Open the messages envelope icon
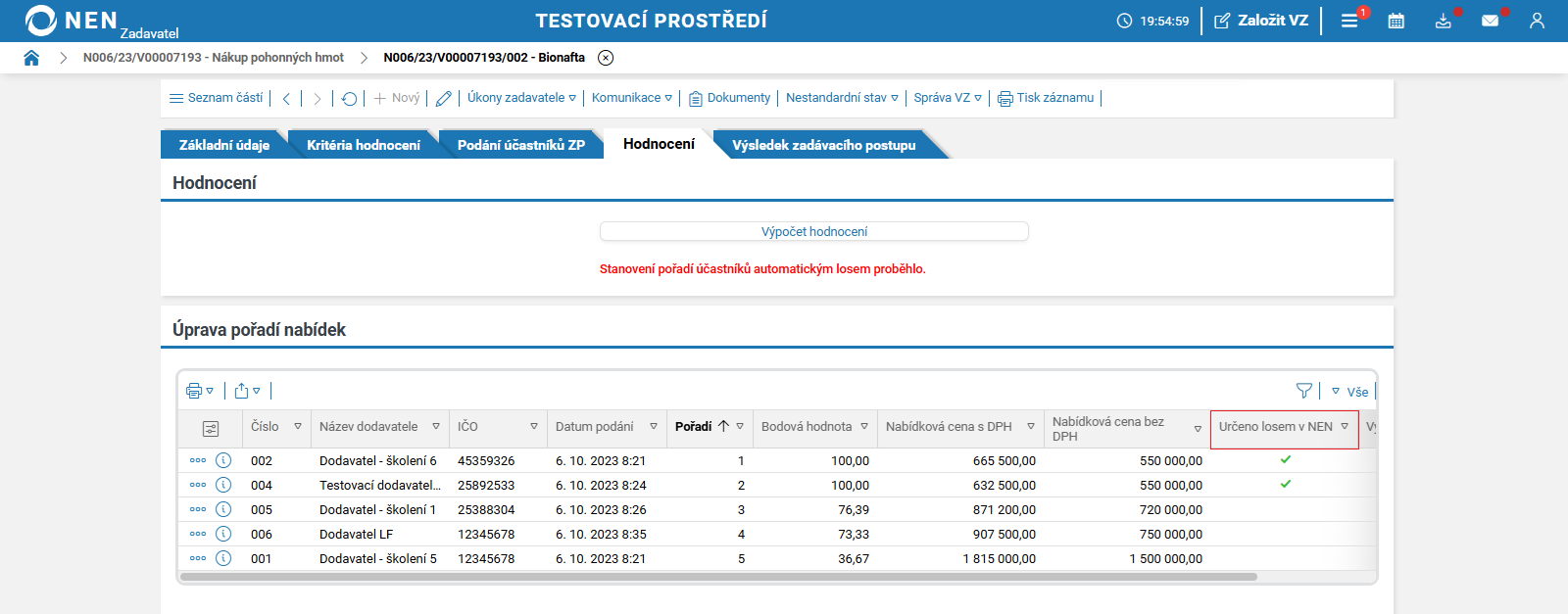This screenshot has height=614, width=1568. [x=1490, y=21]
